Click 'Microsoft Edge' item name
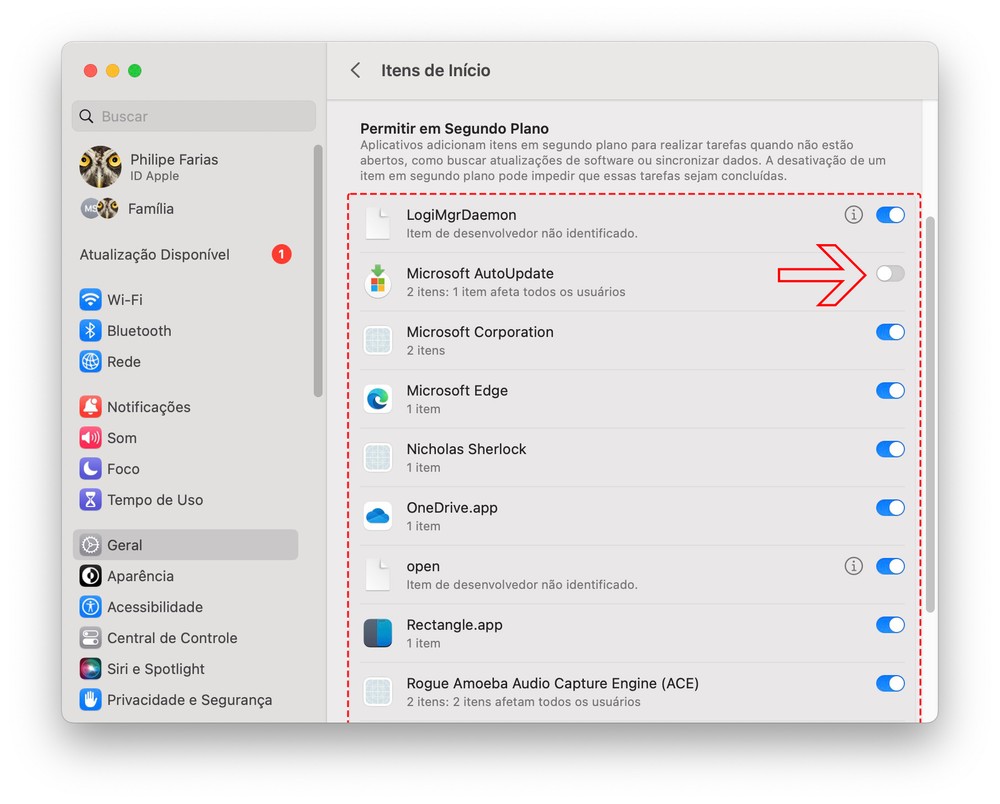The width and height of the screenshot is (1000, 804). [x=457, y=391]
